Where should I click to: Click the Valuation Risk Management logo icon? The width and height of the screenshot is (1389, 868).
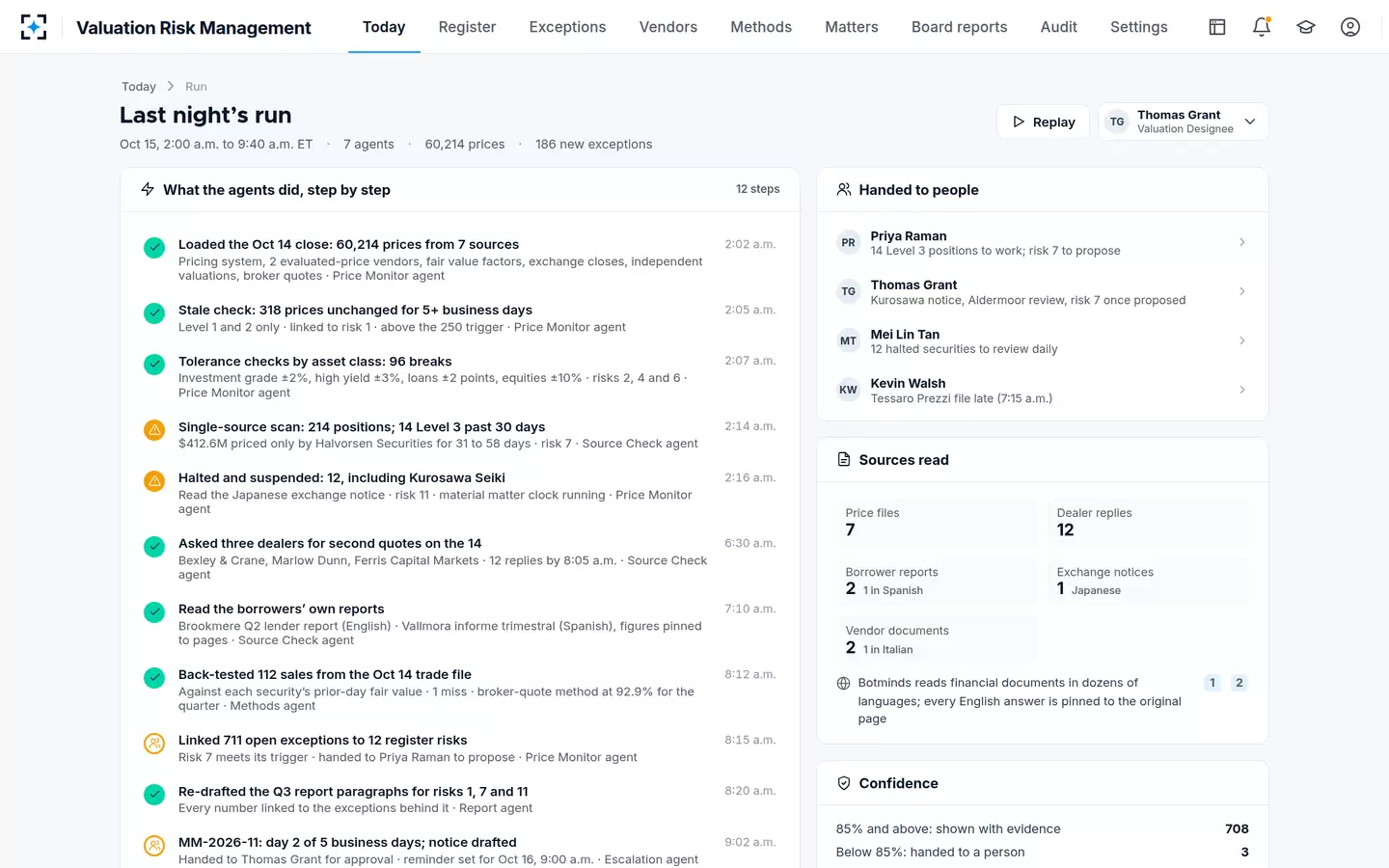34,27
